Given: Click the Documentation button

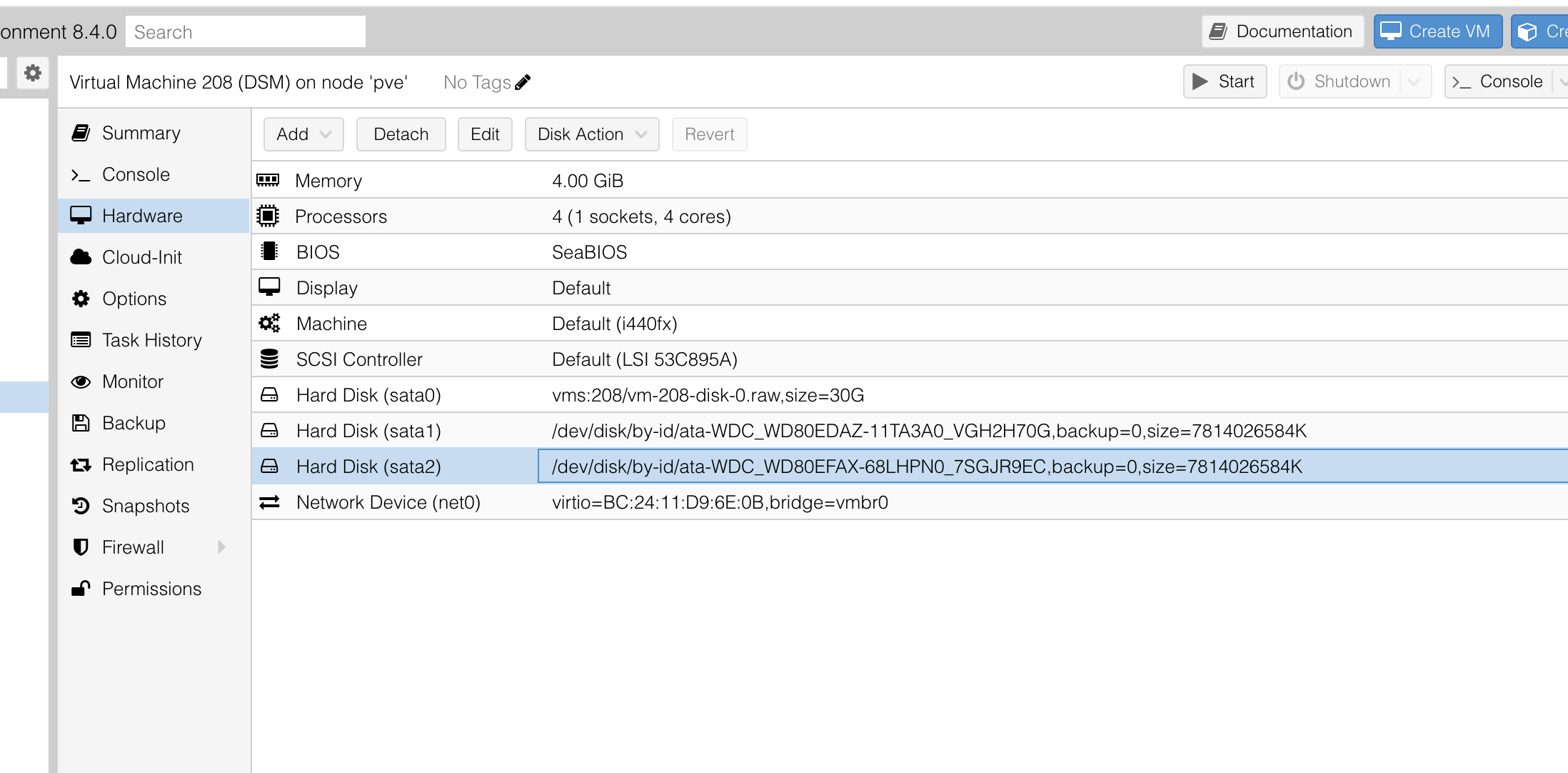Looking at the screenshot, I should [1282, 31].
